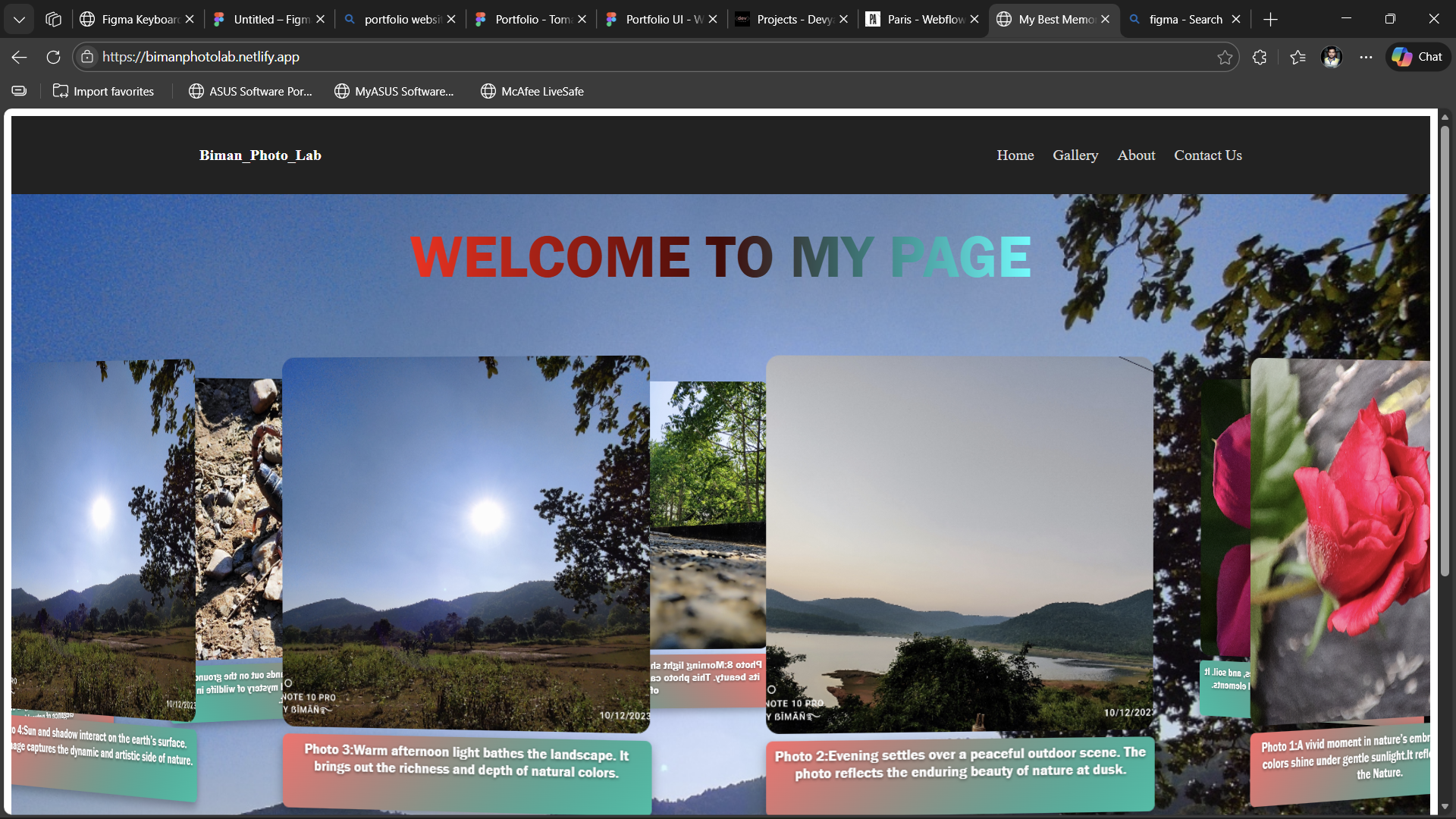
Task: Open Browser essentials
Action: [1260, 57]
